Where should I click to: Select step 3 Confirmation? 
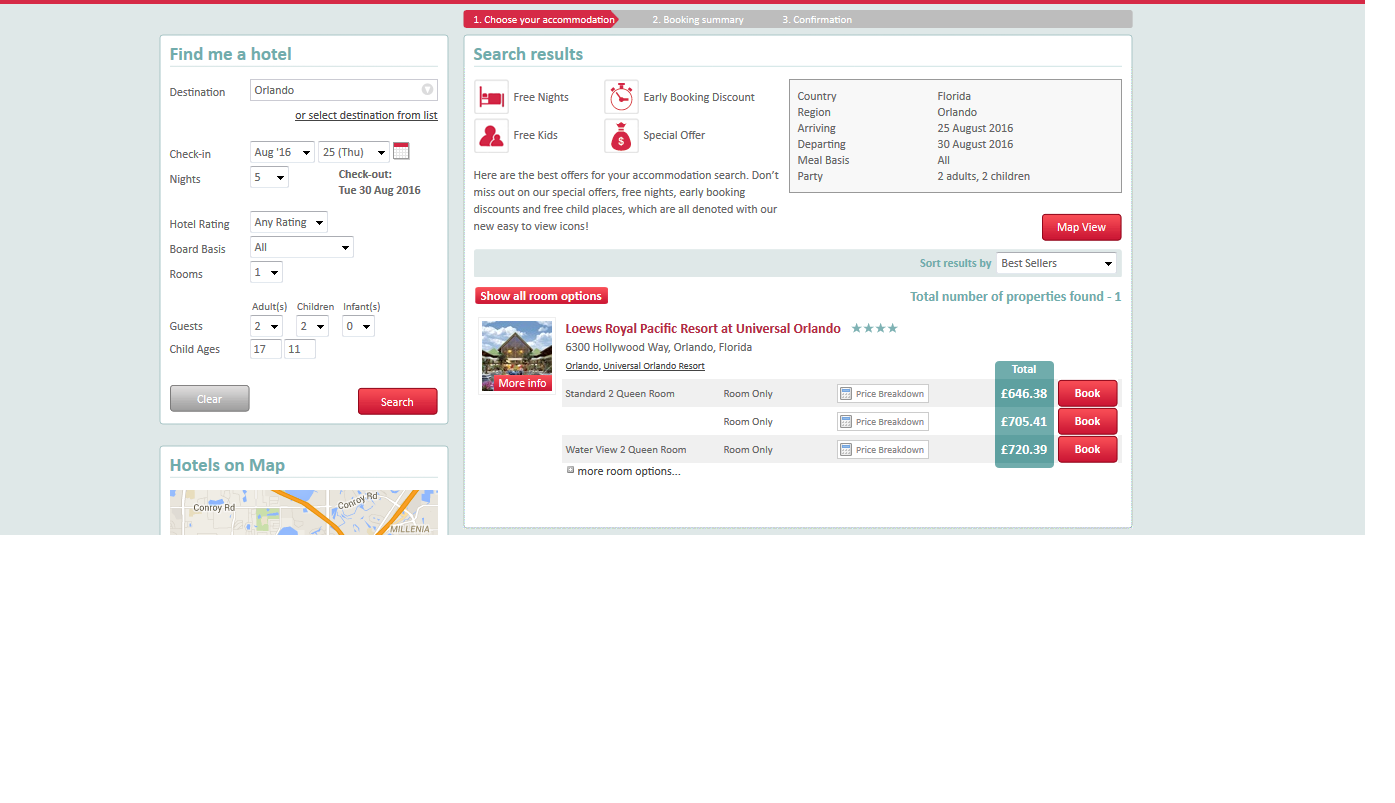tap(817, 19)
